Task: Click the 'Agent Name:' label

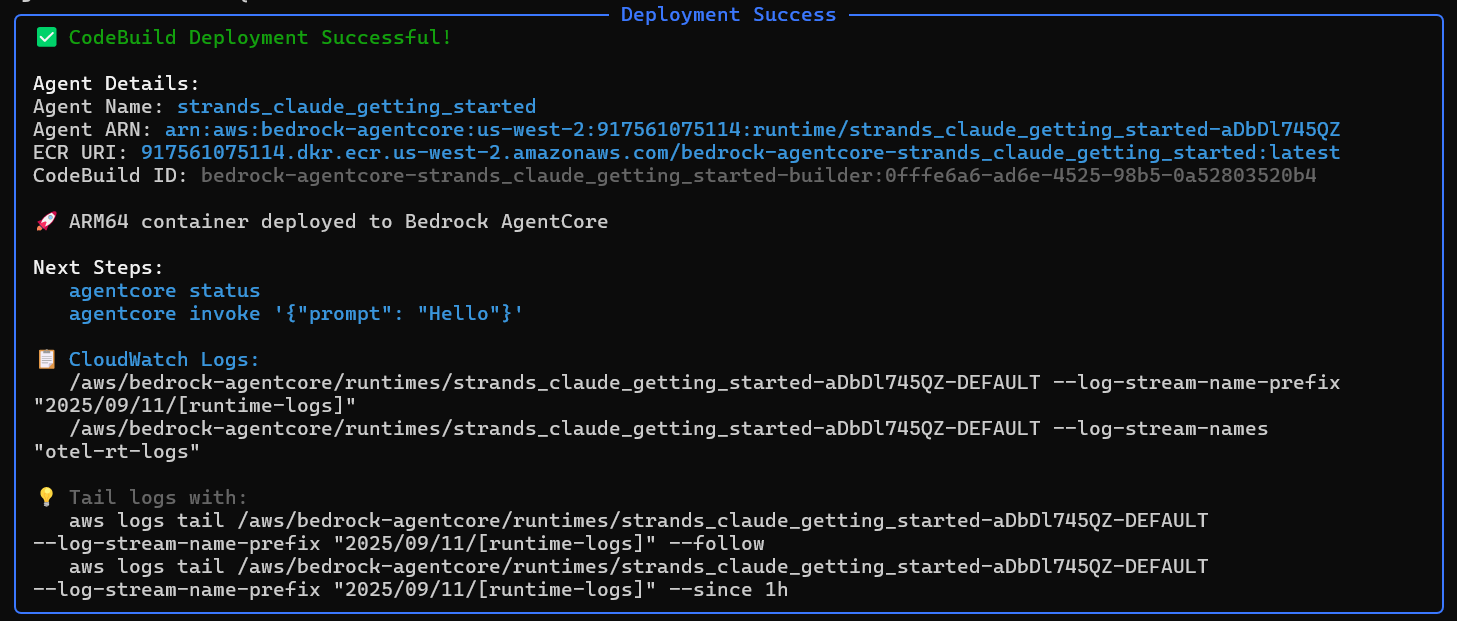Action: tap(99, 106)
